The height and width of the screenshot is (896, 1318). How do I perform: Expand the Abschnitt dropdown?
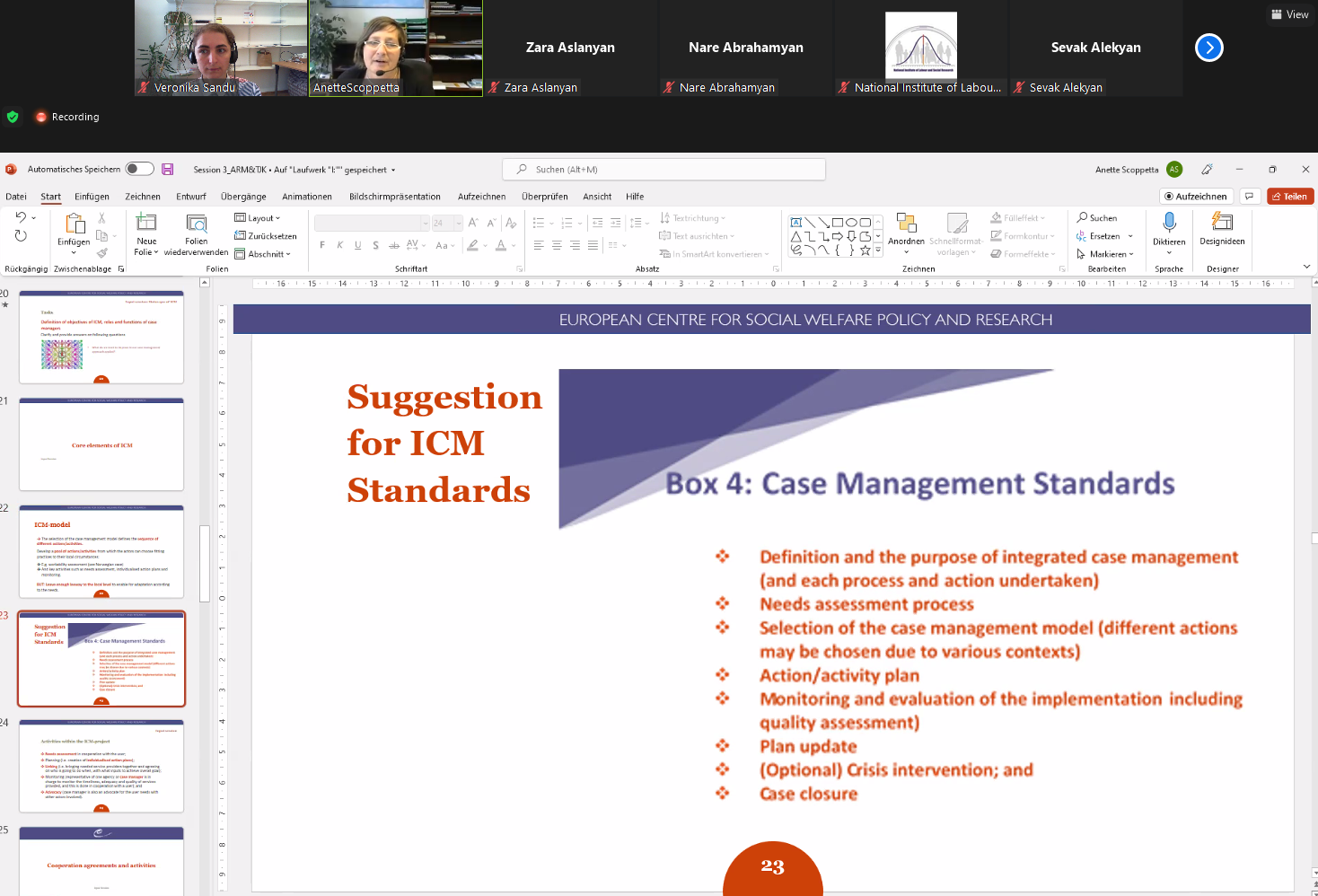(x=263, y=254)
